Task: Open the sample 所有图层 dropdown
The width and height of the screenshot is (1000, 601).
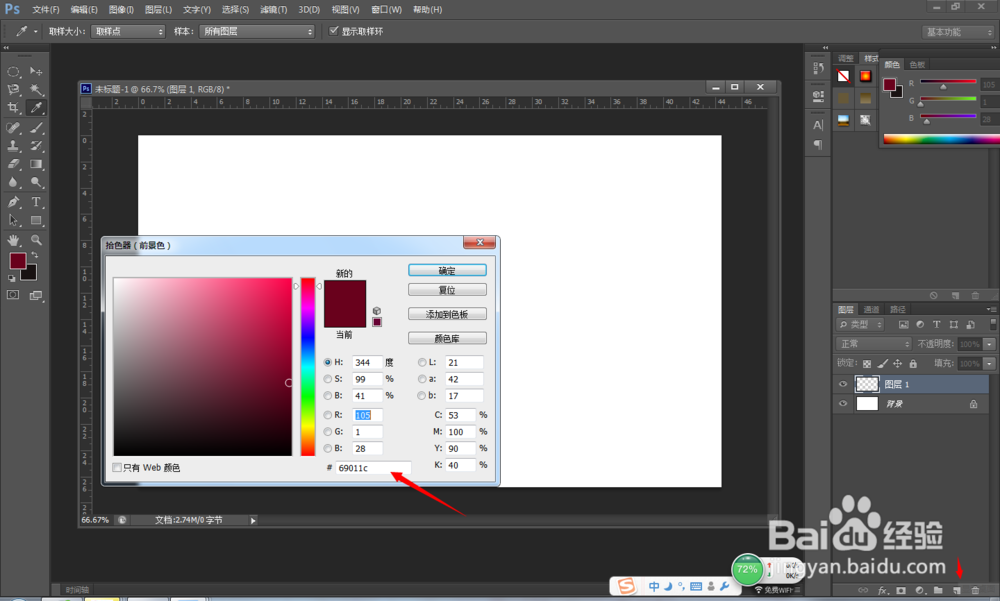Action: [x=258, y=31]
